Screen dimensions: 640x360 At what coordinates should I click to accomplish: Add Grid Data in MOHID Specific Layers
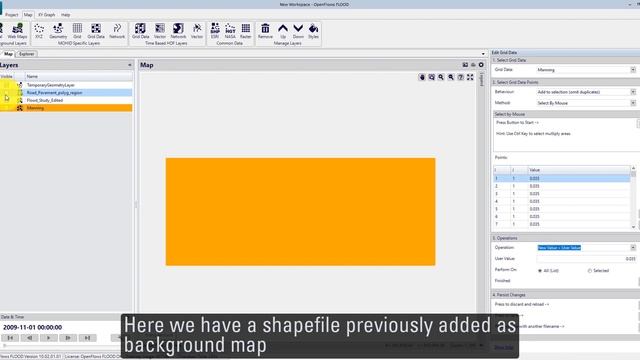[x=96, y=31]
